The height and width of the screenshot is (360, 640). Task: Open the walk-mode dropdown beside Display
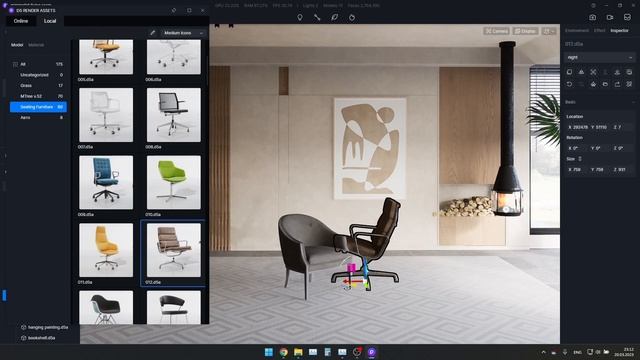click(549, 31)
